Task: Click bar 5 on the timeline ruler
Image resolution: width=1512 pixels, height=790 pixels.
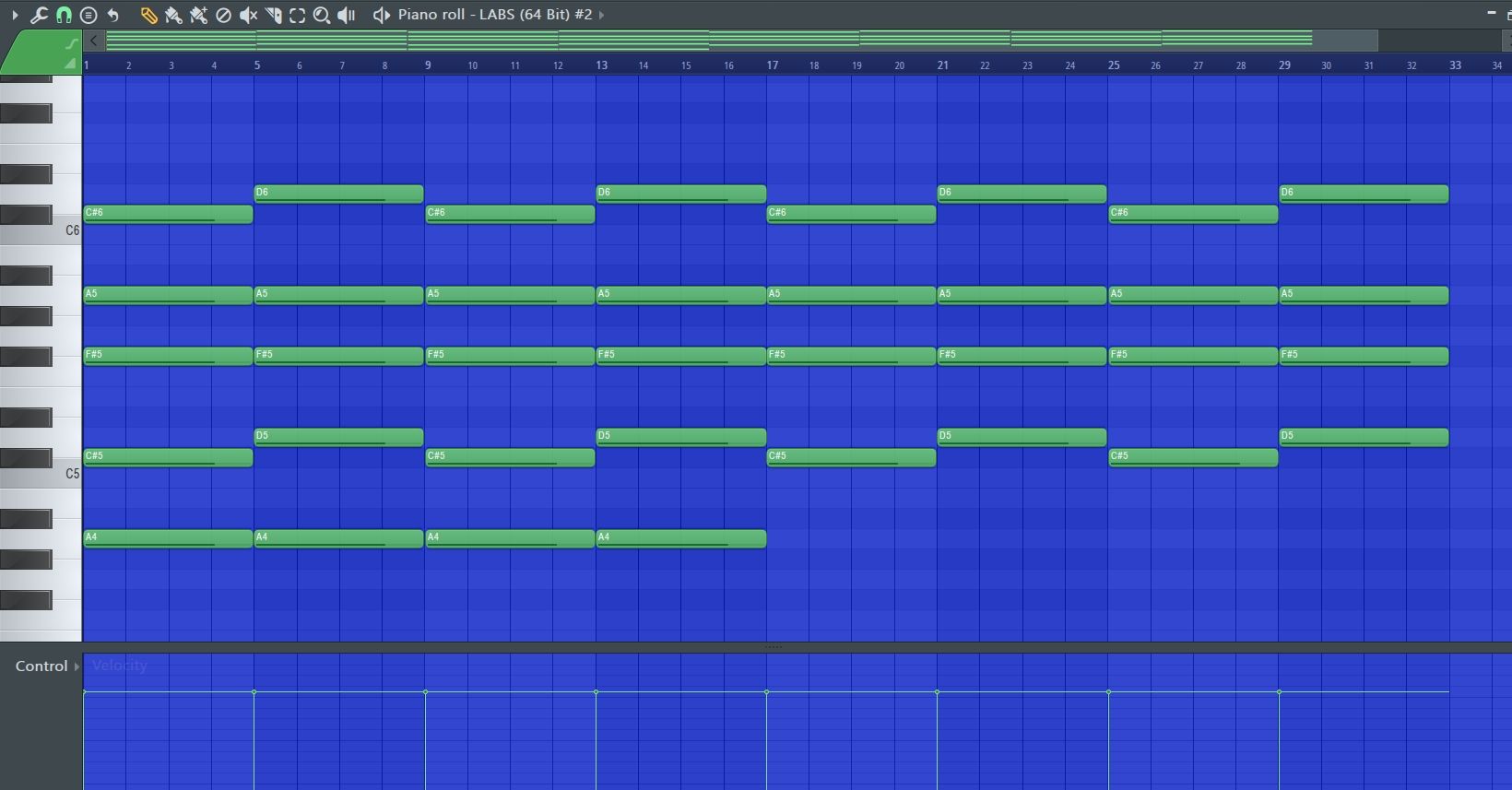Action: tap(257, 65)
